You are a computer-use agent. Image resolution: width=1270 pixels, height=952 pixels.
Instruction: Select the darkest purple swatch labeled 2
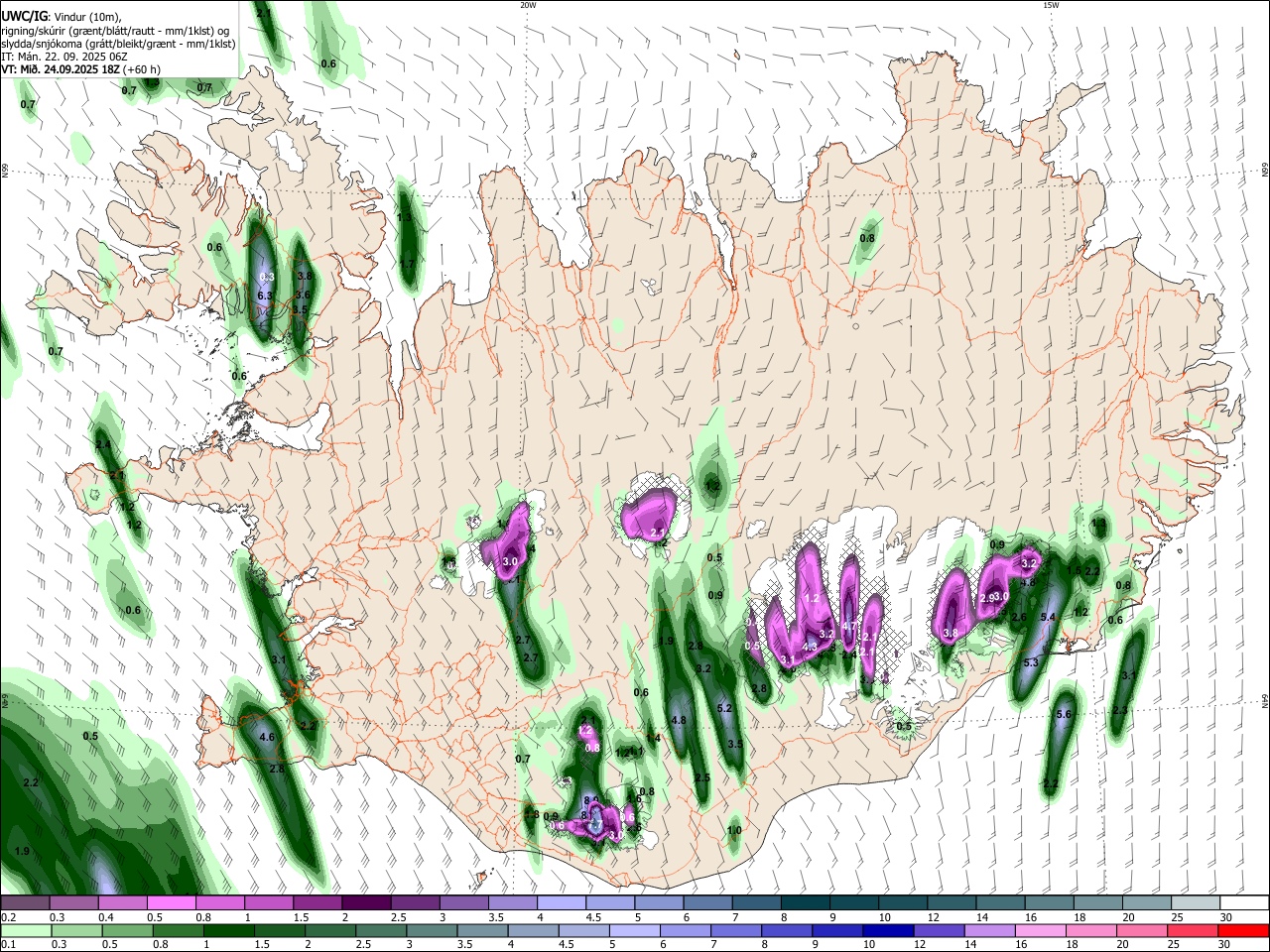click(365, 902)
